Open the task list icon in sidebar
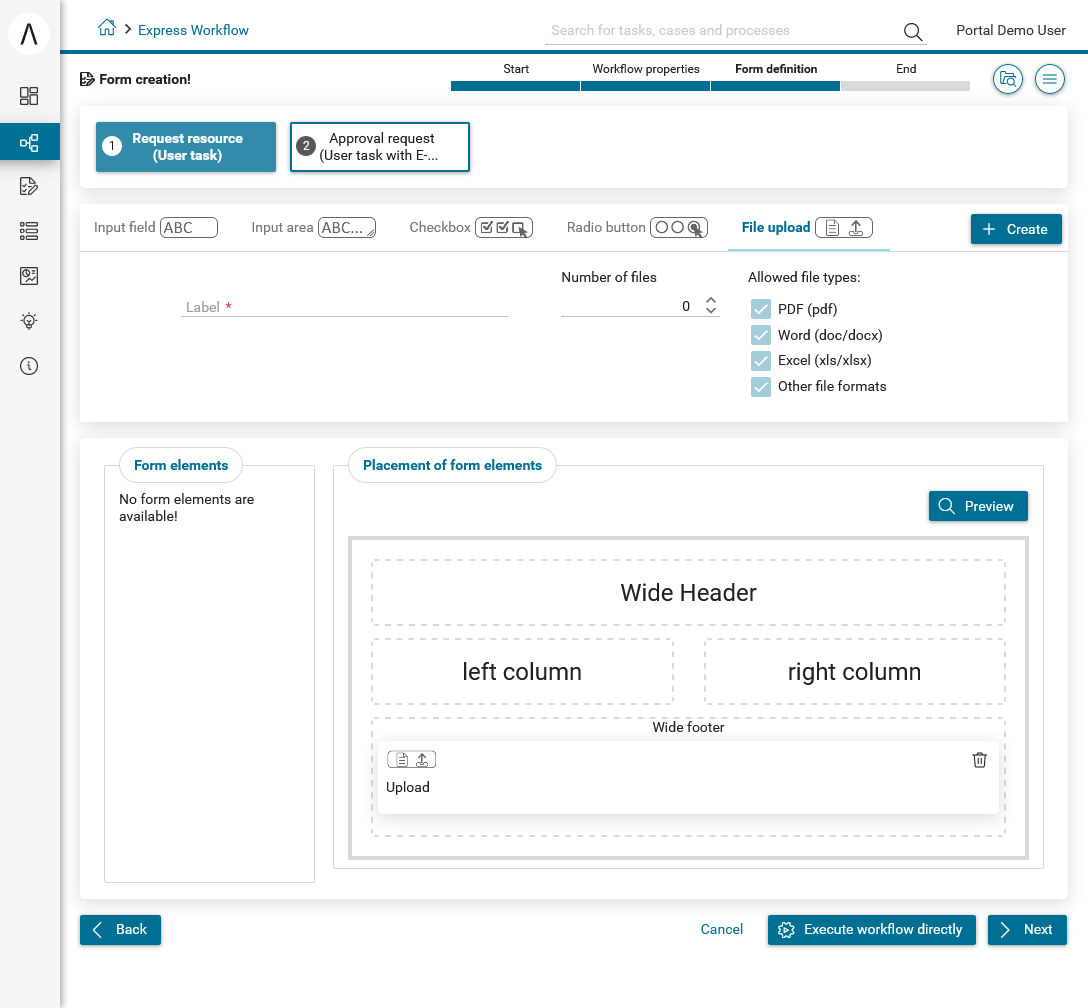The image size is (1088, 1008). pos(29,231)
